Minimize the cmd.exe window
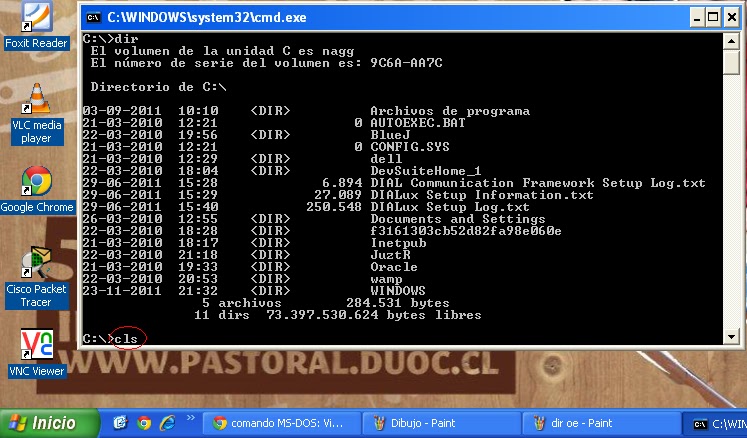The image size is (747, 438). click(x=697, y=18)
